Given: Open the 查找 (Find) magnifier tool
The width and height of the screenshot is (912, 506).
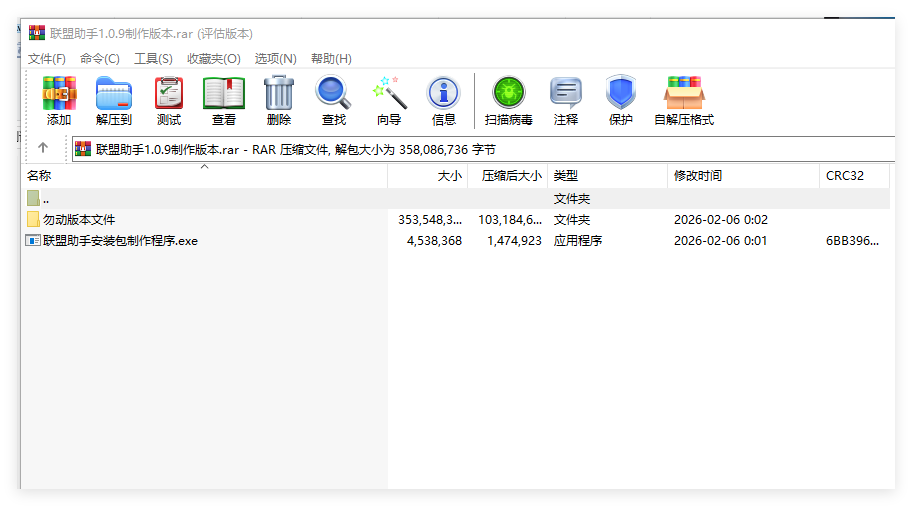Looking at the screenshot, I should (333, 93).
